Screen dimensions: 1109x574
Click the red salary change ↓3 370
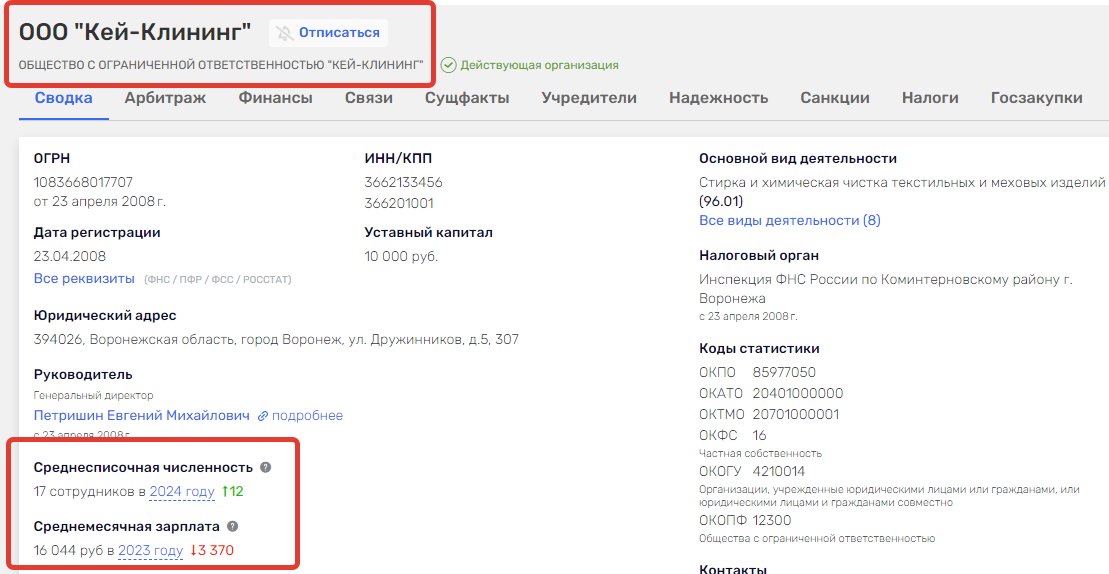coord(212,550)
